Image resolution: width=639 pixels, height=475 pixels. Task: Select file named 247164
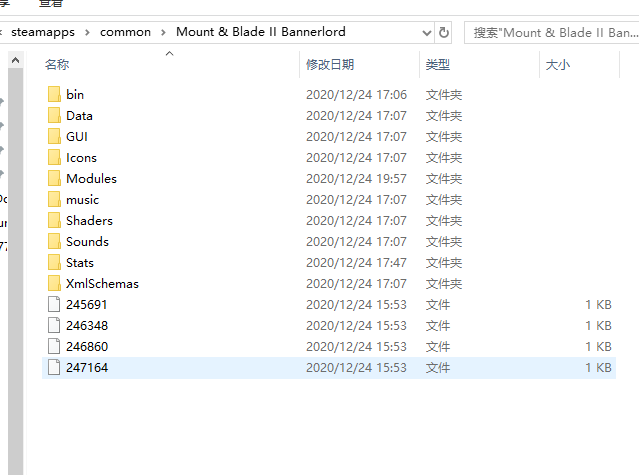(x=87, y=367)
